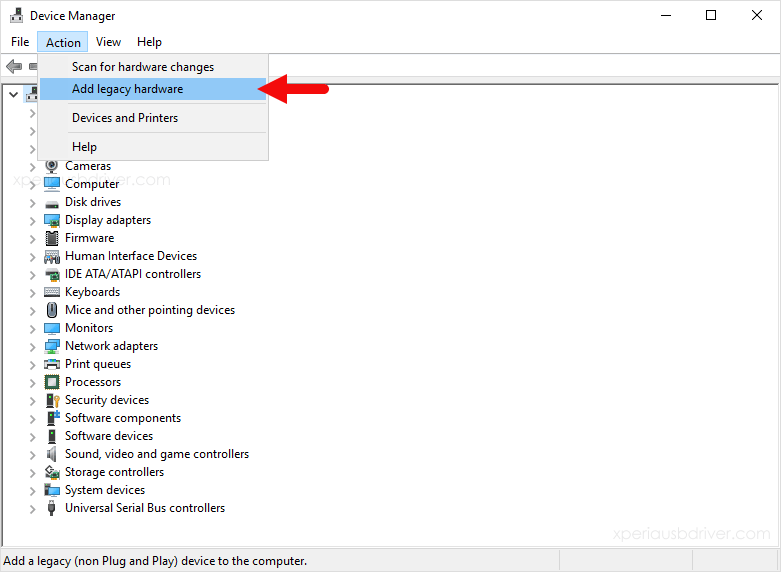Image resolution: width=781 pixels, height=572 pixels.
Task: Choose Help in the Action dropdown
Action: pyautogui.click(x=152, y=146)
